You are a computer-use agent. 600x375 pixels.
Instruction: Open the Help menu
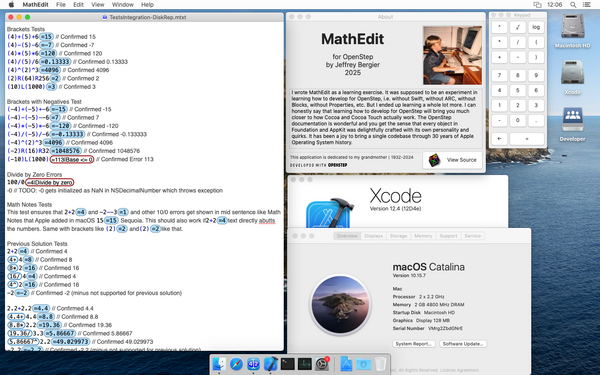(147, 5)
